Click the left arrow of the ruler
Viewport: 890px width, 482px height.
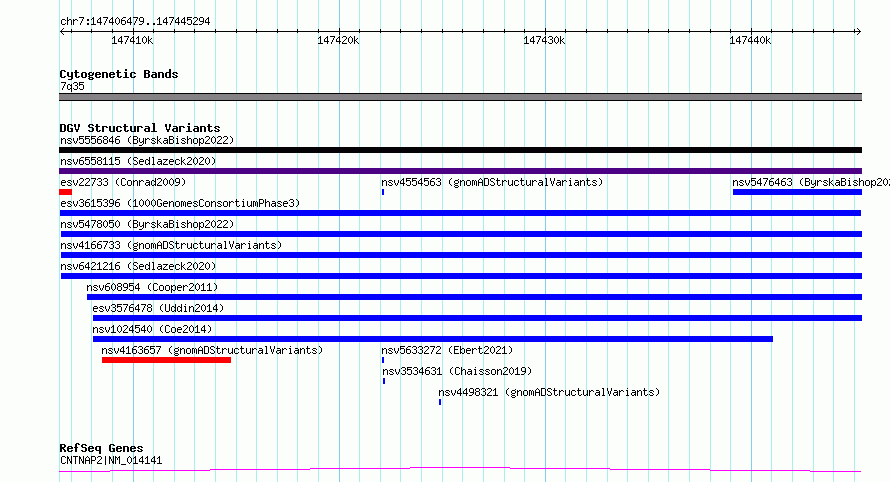[63, 31]
